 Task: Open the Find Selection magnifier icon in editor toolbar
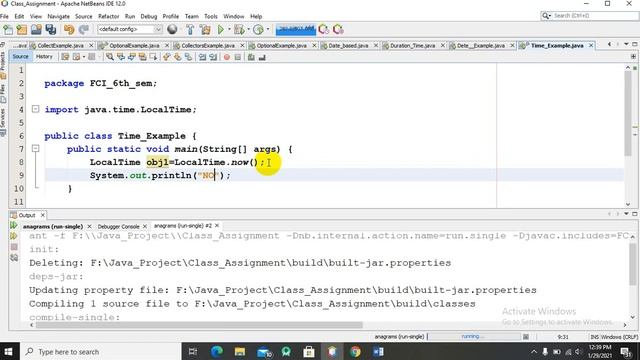110,57
